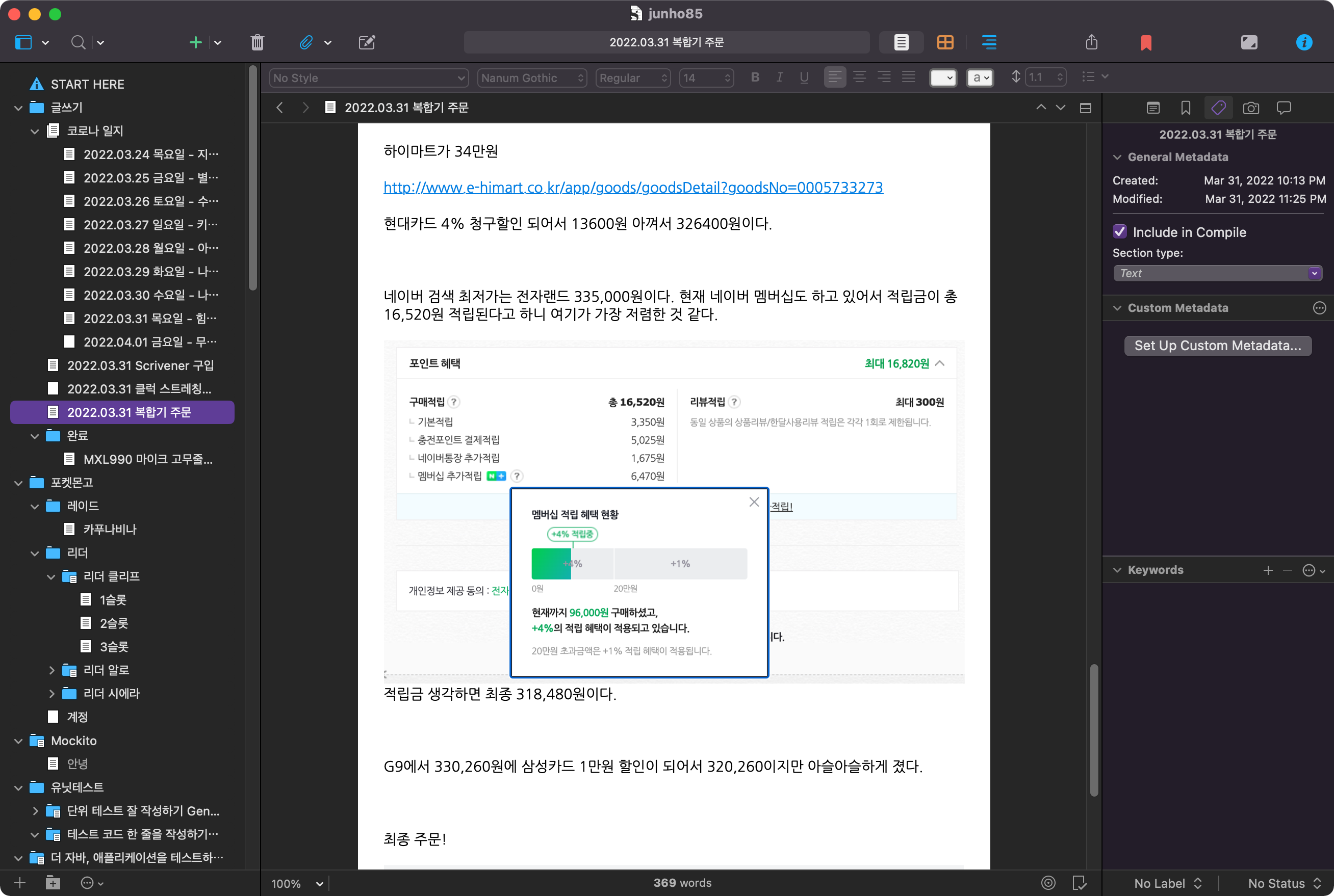Open the e-himart.co.kr hyperlink
Viewport: 1334px width, 896px height.
(633, 188)
